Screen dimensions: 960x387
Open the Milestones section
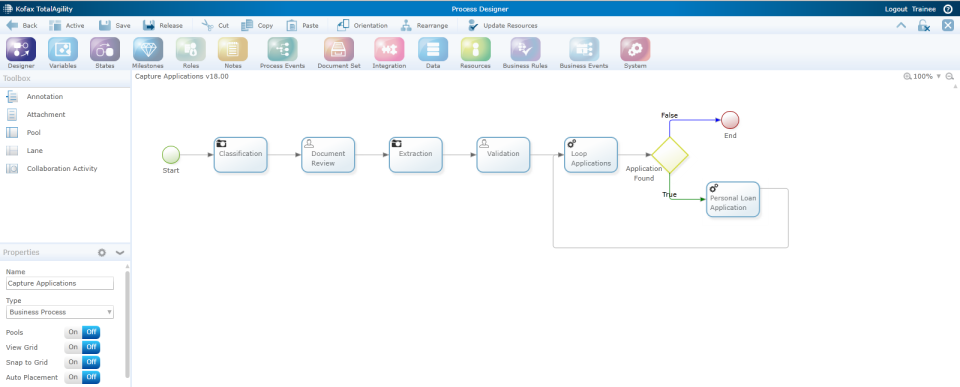point(148,53)
